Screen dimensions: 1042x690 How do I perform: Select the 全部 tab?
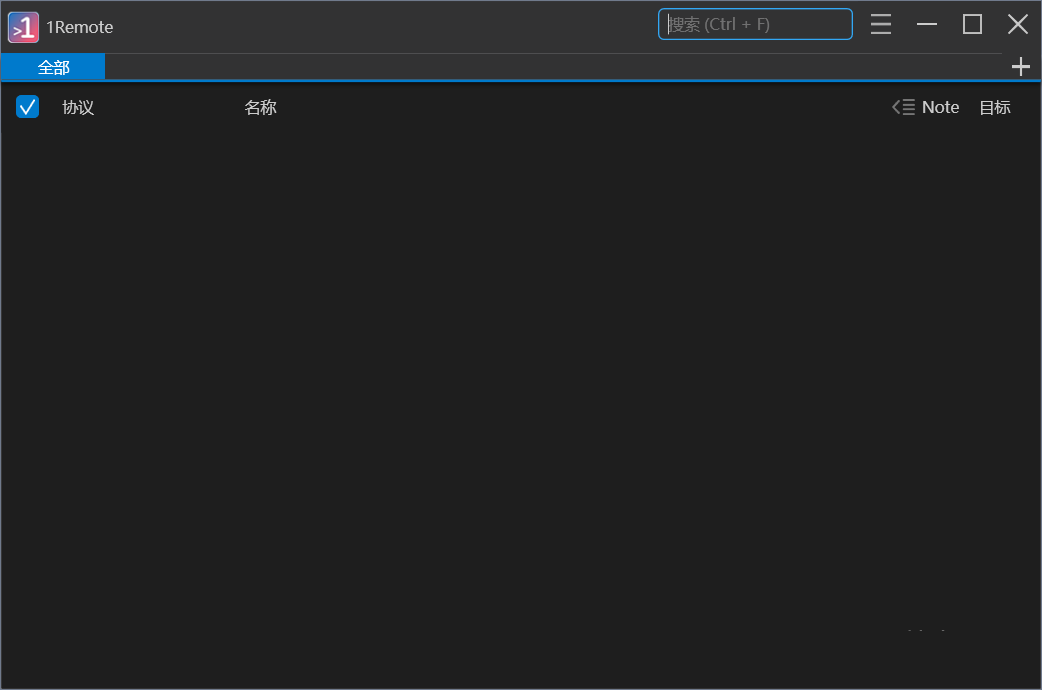tap(53, 67)
